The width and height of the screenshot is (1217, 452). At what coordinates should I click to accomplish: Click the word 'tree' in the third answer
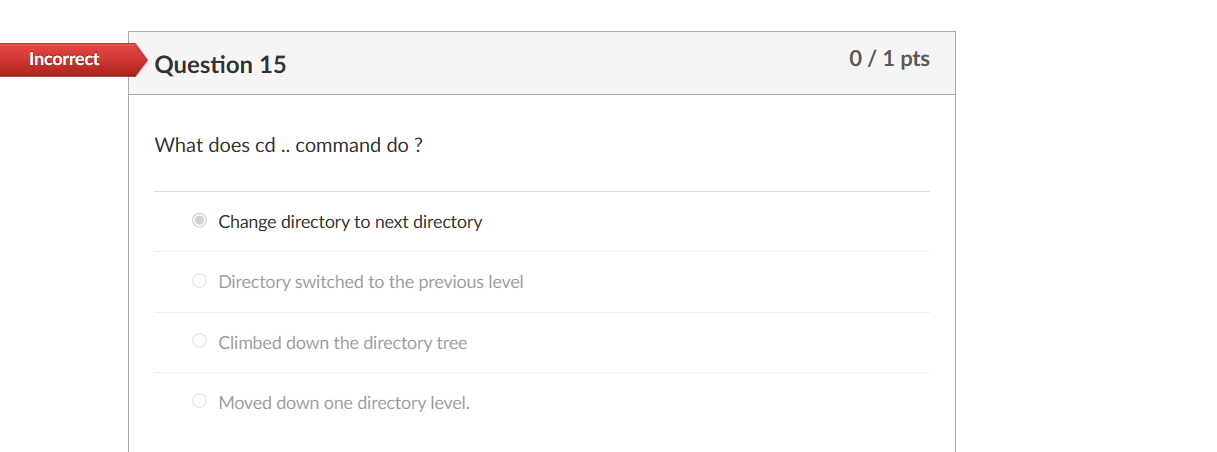[451, 343]
